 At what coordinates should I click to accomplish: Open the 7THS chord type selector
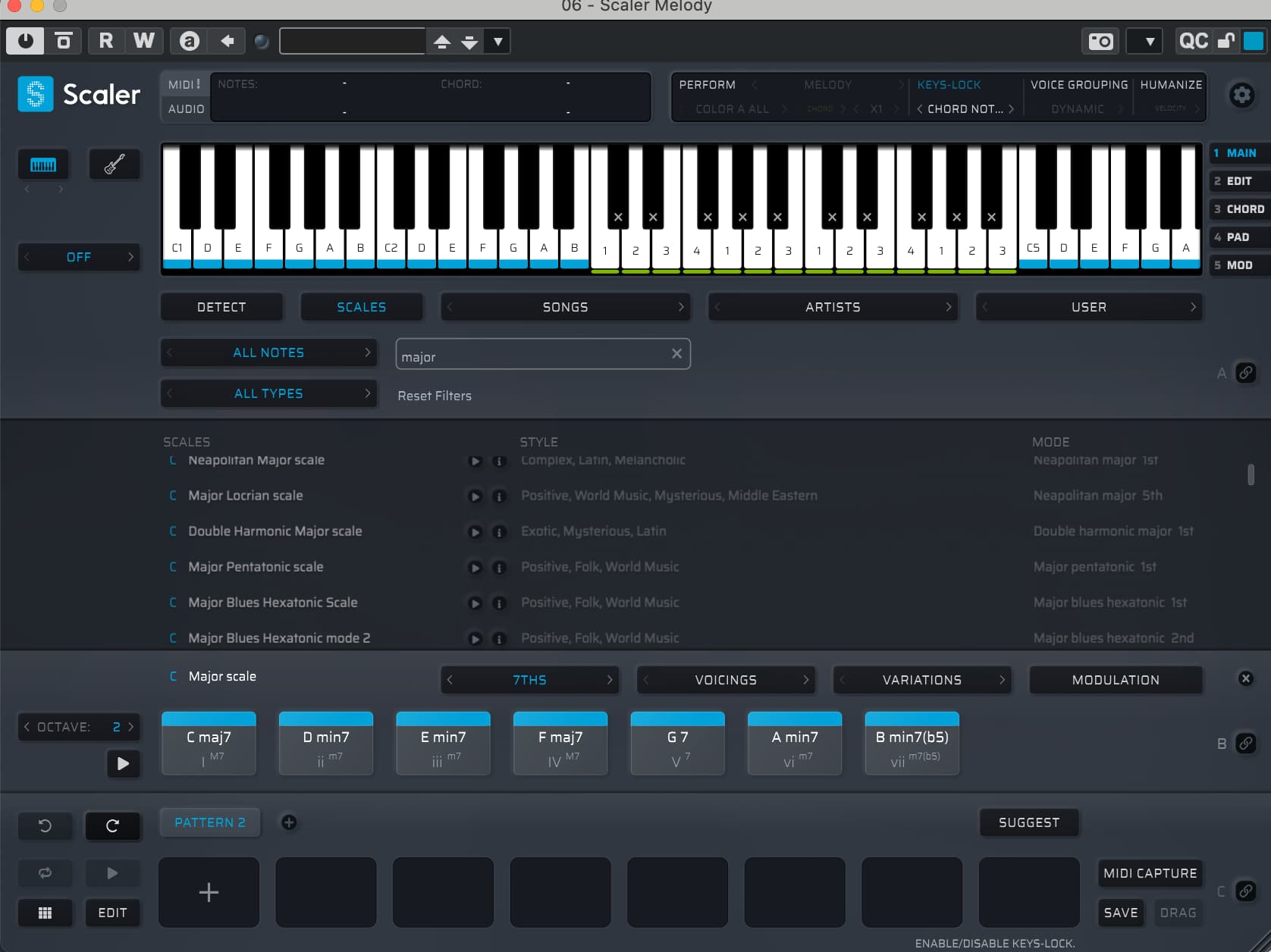pos(529,680)
